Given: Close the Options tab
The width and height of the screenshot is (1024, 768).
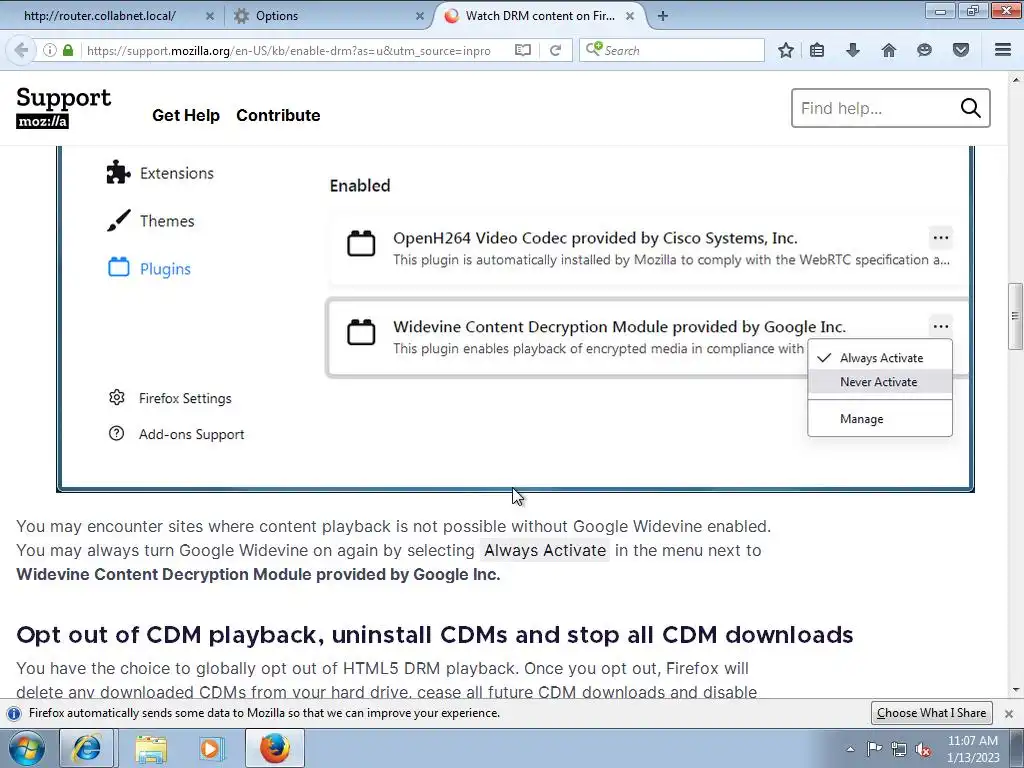Looking at the screenshot, I should pyautogui.click(x=420, y=16).
